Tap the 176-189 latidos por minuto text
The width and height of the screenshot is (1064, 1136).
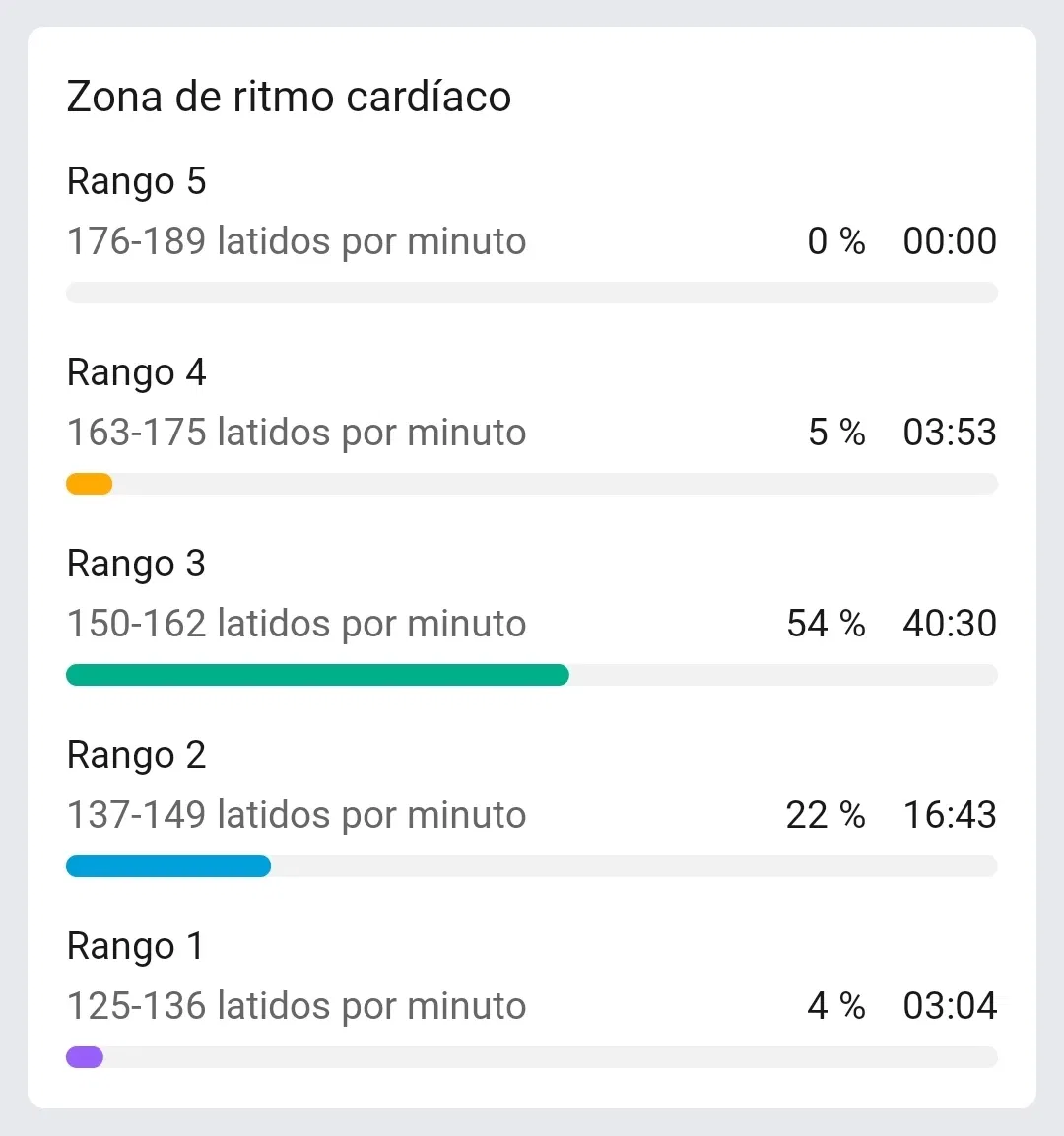point(297,241)
